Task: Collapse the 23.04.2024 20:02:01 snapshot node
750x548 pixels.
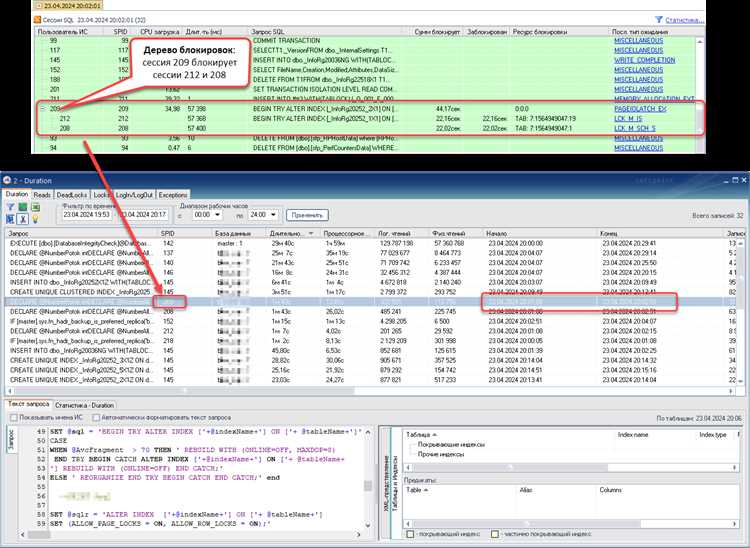Action: [40, 6]
